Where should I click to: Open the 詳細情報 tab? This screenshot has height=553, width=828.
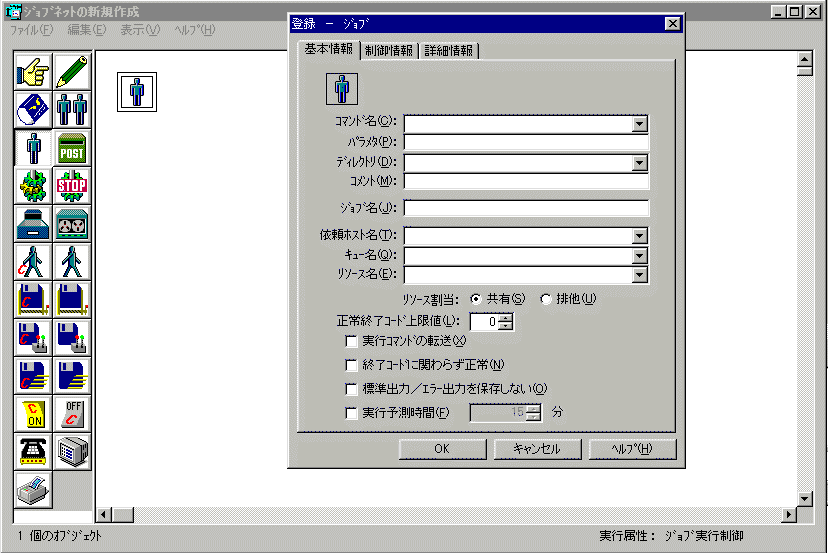[448, 51]
